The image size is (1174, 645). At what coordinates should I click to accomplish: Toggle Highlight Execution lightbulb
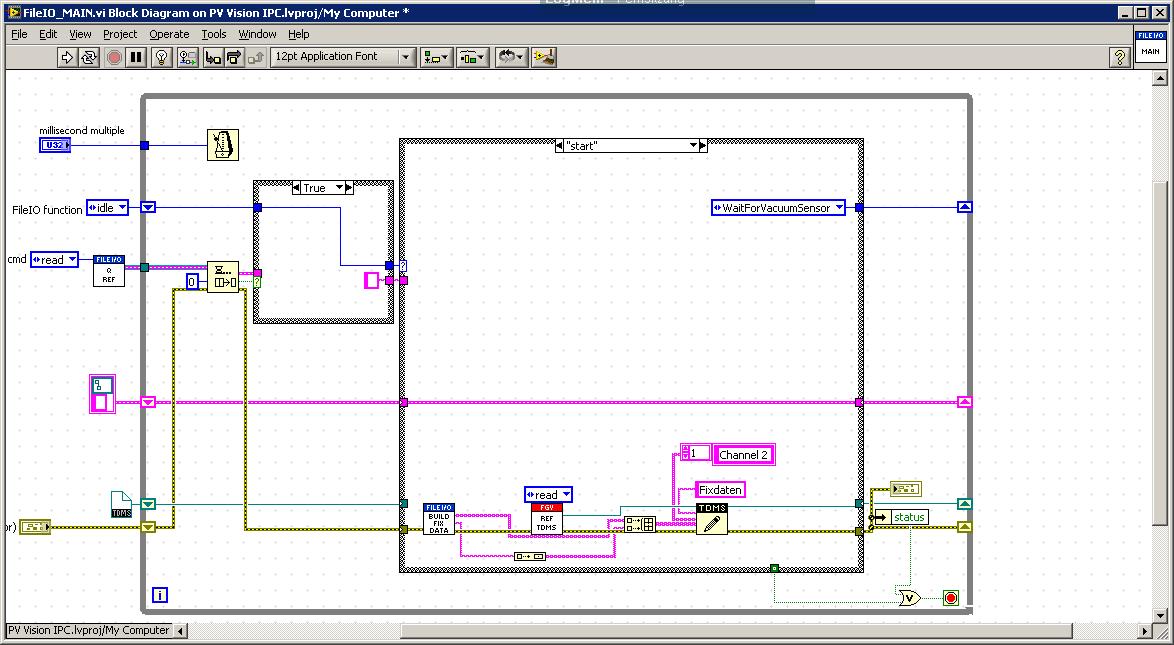coord(162,57)
